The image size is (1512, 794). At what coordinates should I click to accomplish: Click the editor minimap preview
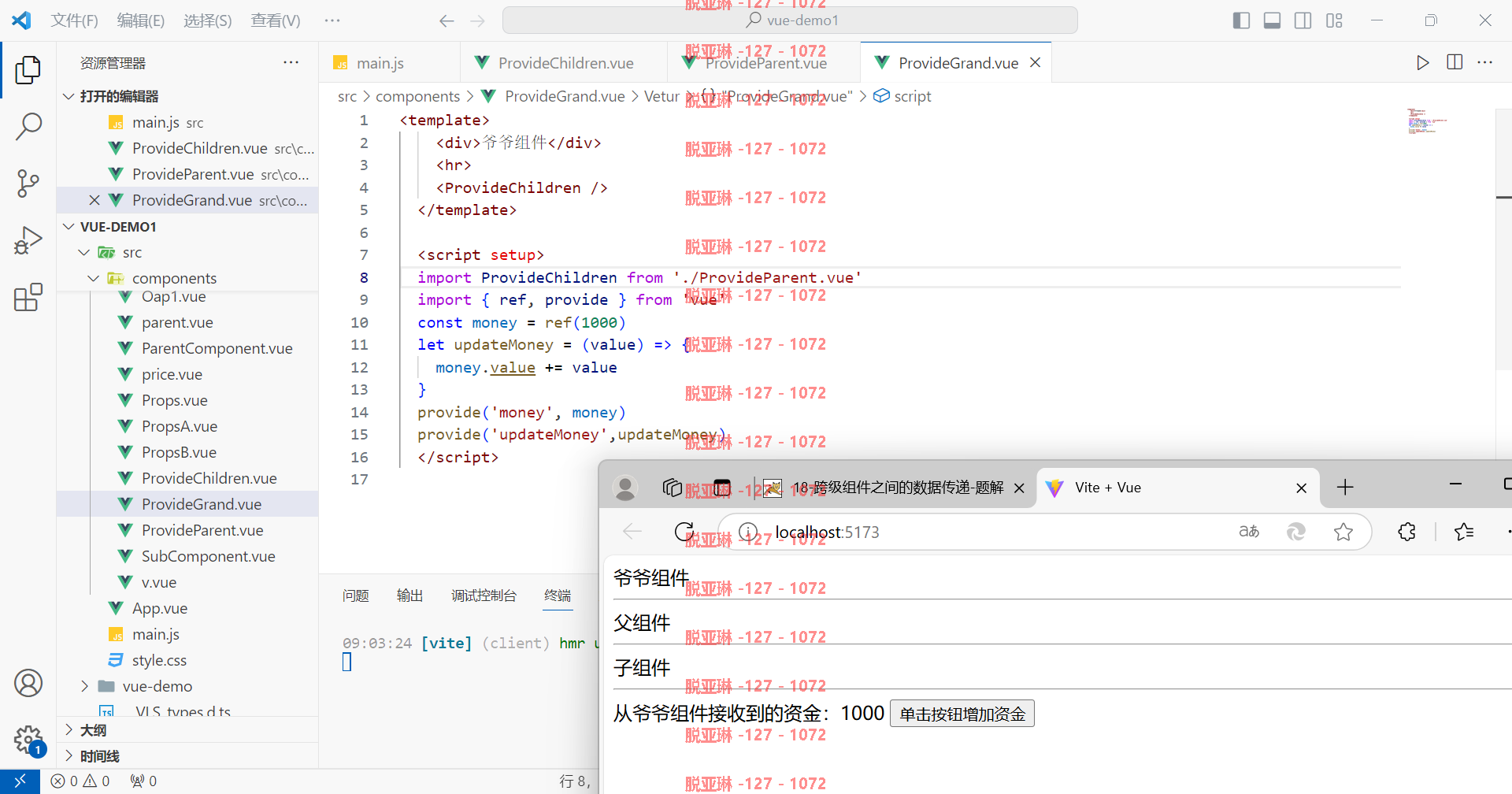pyautogui.click(x=1428, y=121)
